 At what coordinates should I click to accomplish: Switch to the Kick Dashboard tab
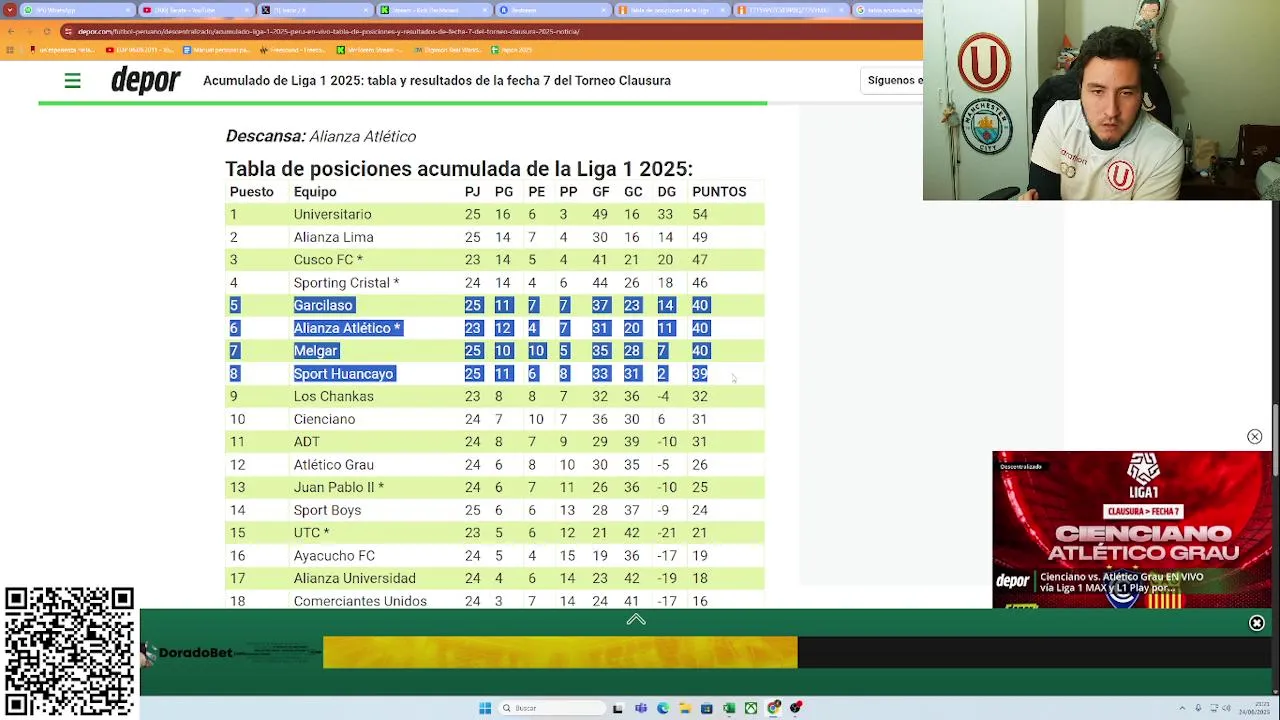tap(433, 10)
